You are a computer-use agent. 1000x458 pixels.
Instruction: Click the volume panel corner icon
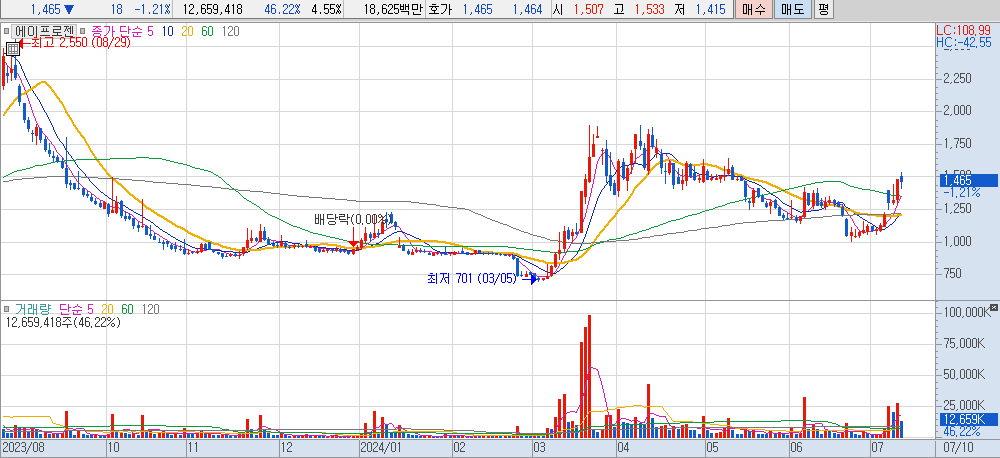click(x=993, y=309)
